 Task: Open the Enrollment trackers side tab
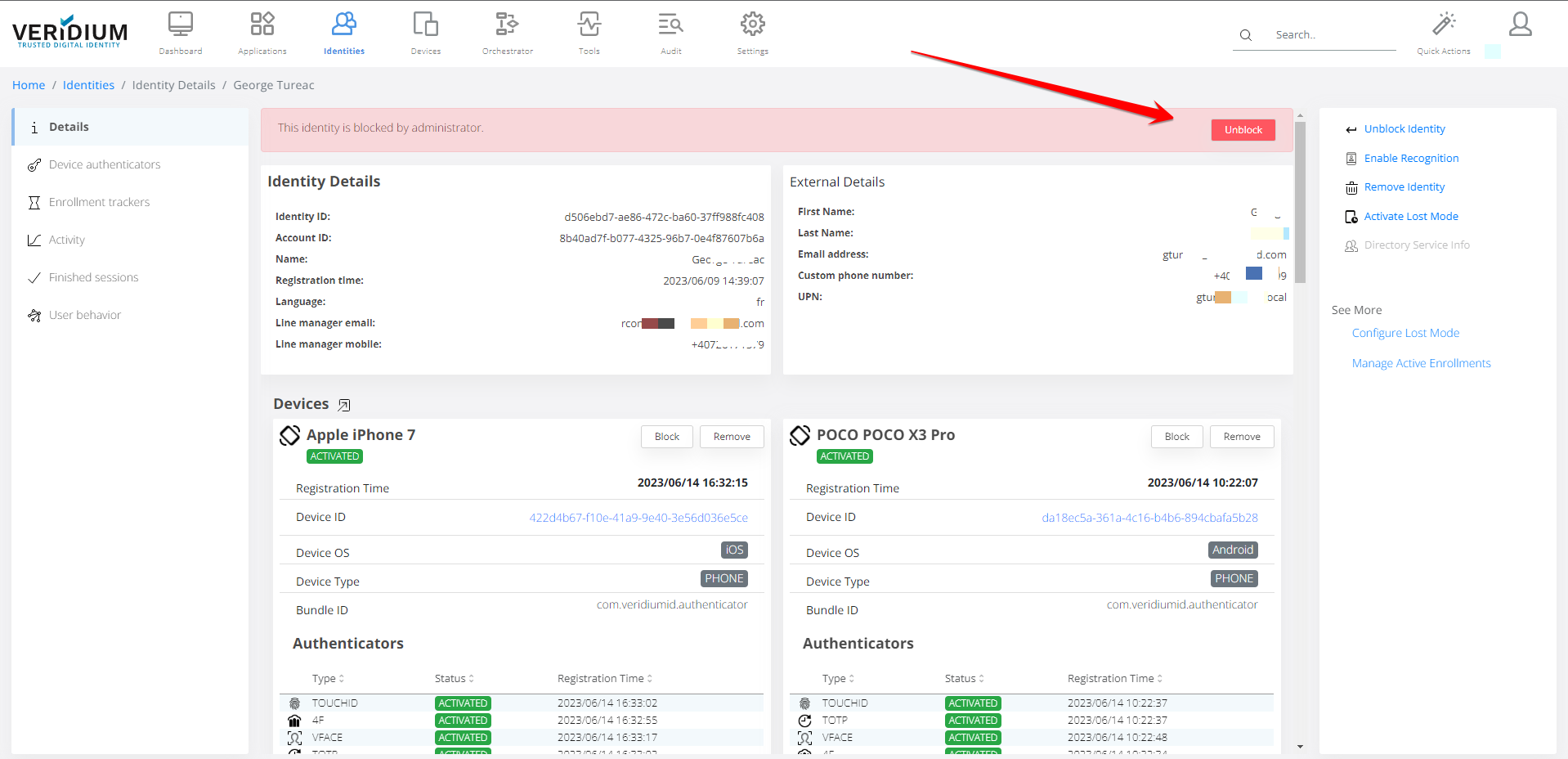[x=99, y=202]
